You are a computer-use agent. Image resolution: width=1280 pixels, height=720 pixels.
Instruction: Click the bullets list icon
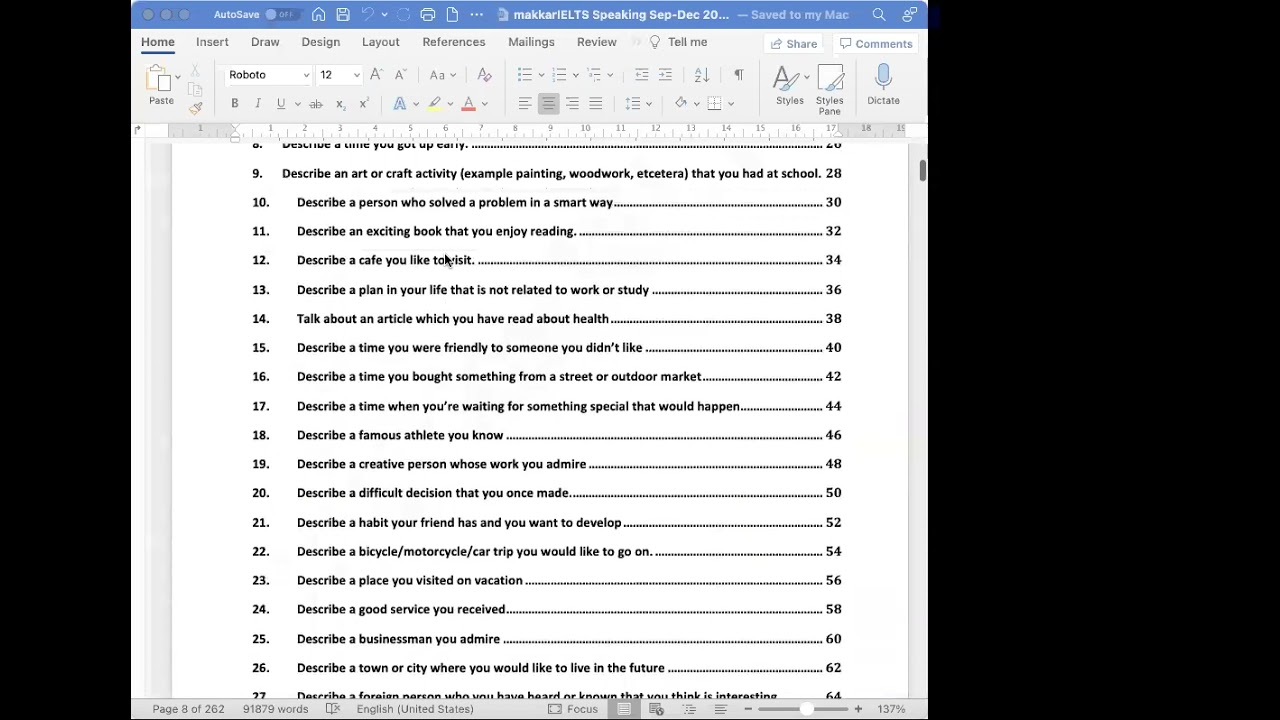tap(525, 75)
